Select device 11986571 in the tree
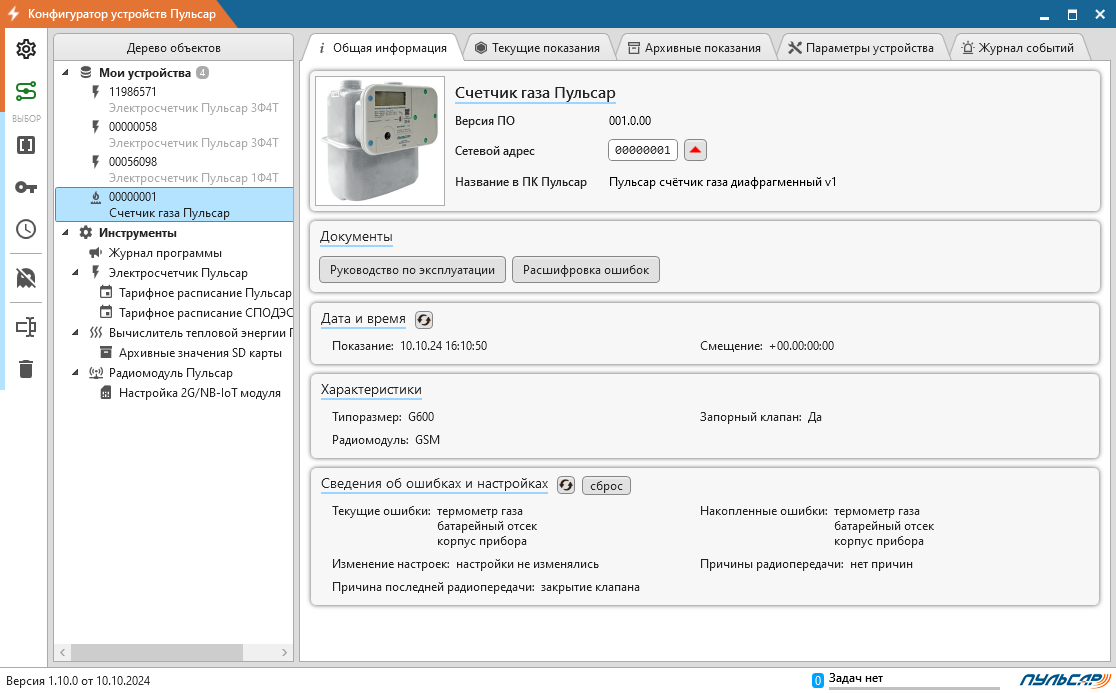The height and width of the screenshot is (693, 1116). pos(174,100)
